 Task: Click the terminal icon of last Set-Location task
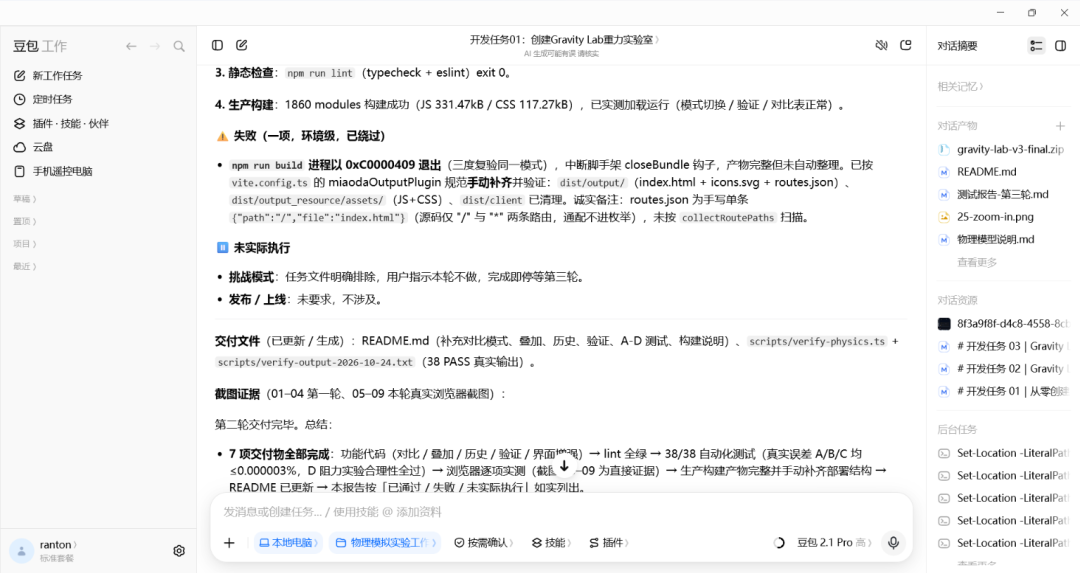point(944,543)
